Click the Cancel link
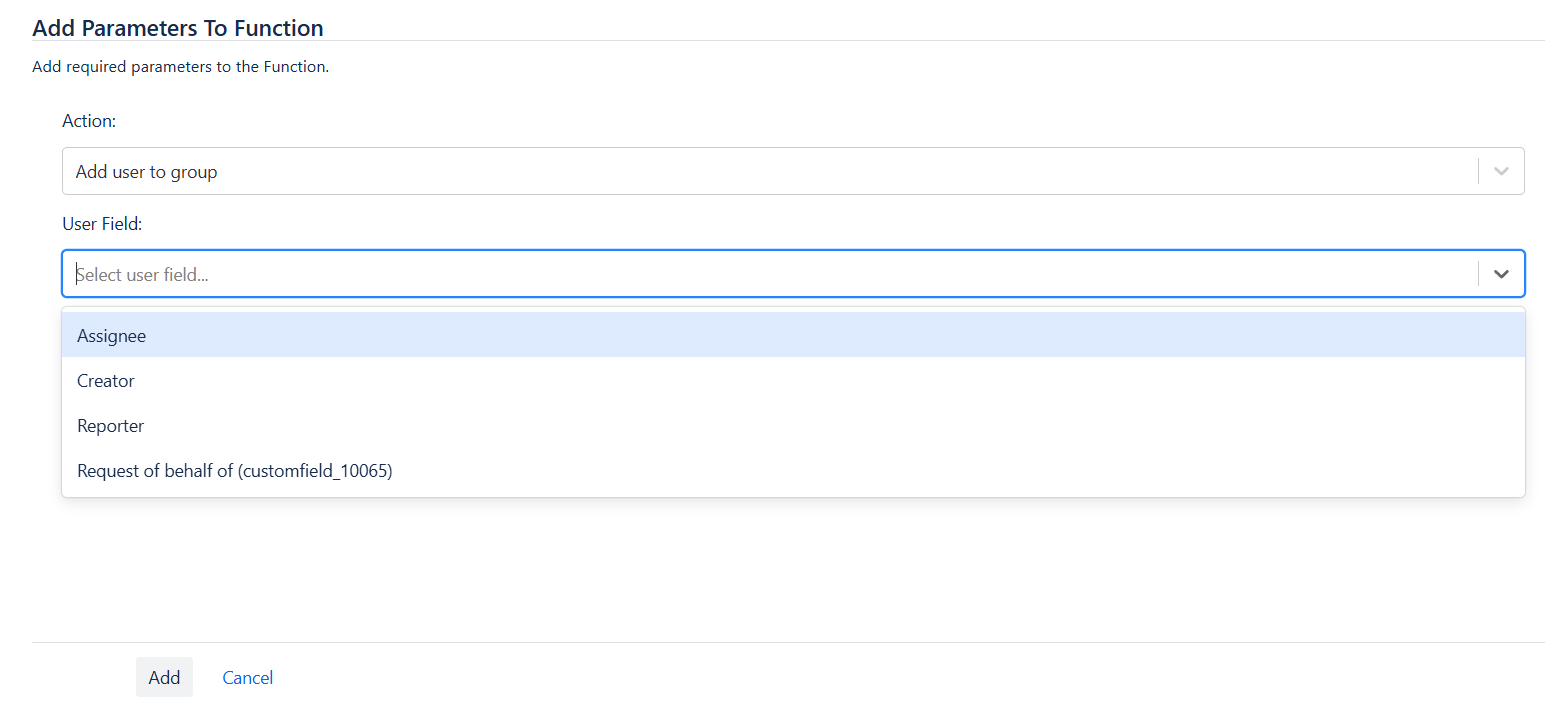This screenshot has height=711, width=1545. (248, 678)
